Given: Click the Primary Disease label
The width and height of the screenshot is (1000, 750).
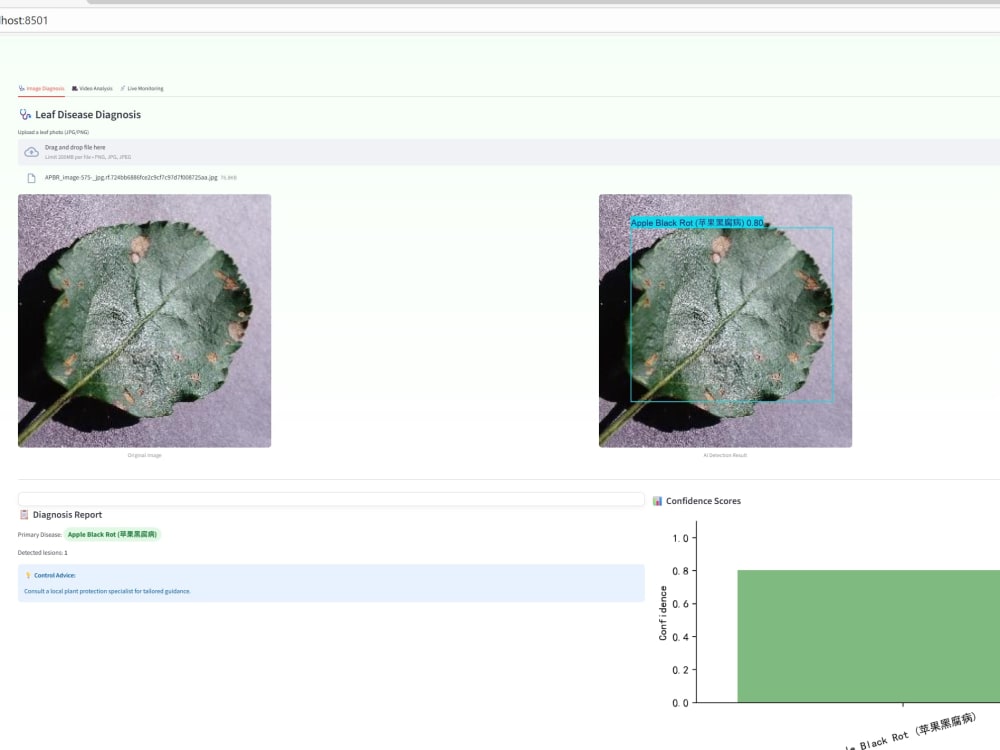Looking at the screenshot, I should click(x=40, y=535).
